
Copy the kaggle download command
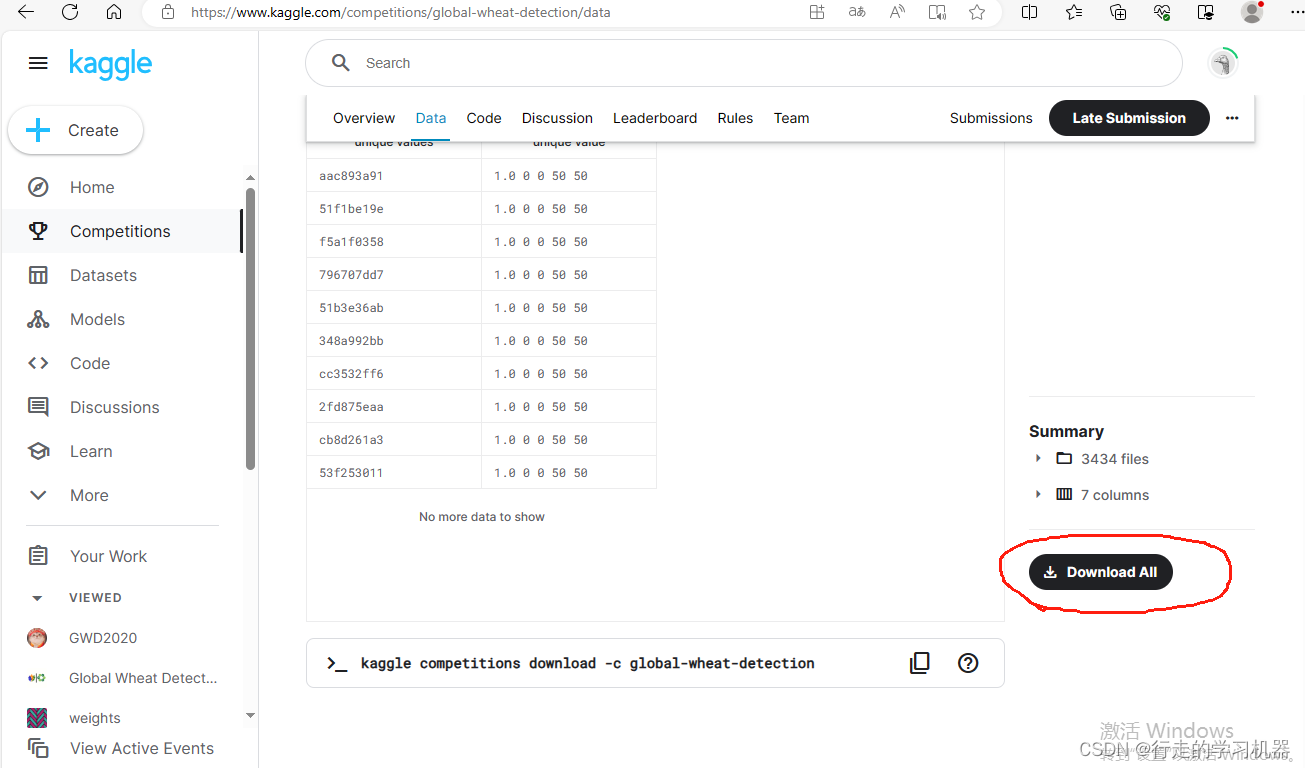coord(919,662)
